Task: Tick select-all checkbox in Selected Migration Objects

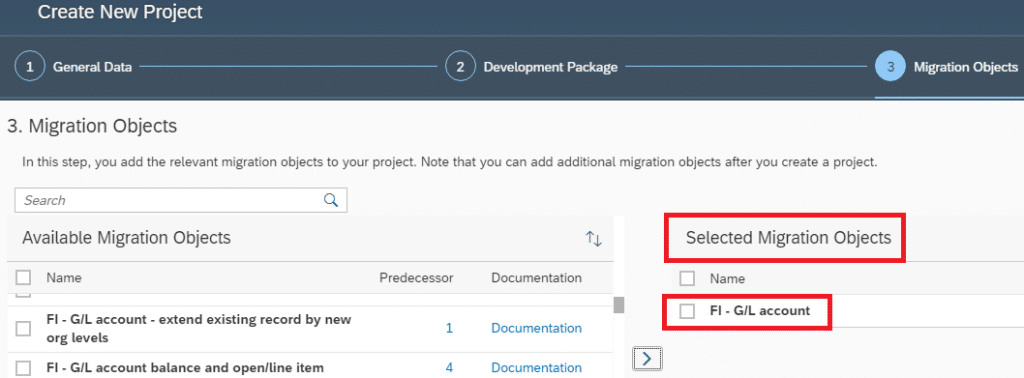Action: [x=687, y=279]
